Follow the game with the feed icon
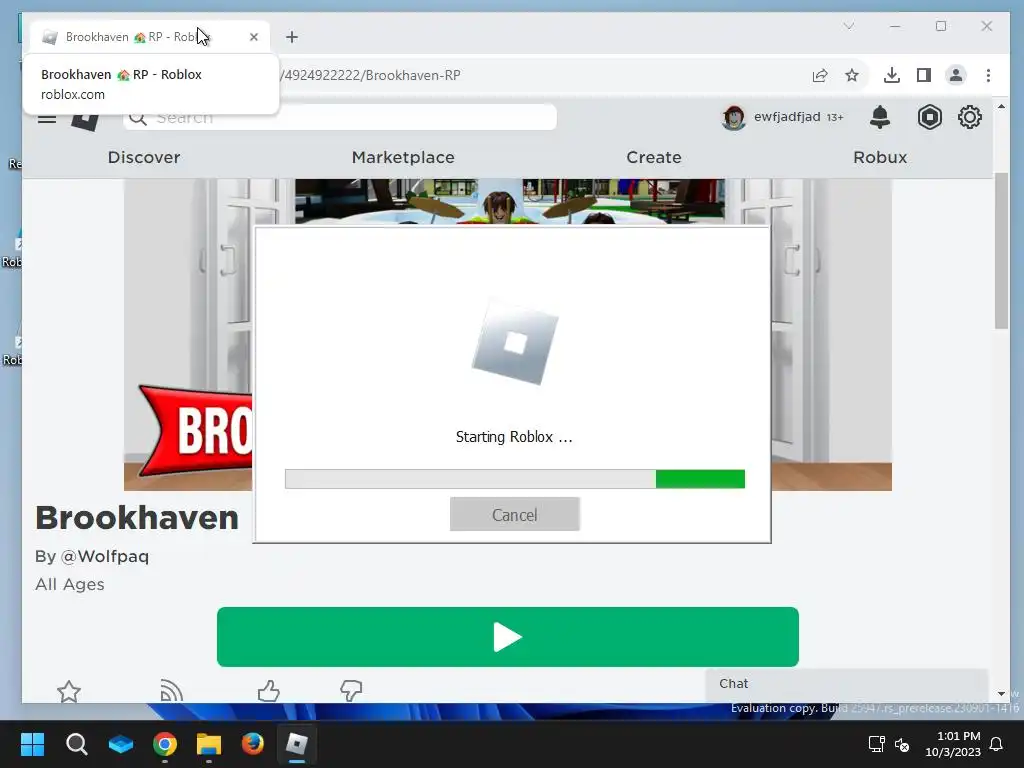The image size is (1024, 768). tap(170, 691)
